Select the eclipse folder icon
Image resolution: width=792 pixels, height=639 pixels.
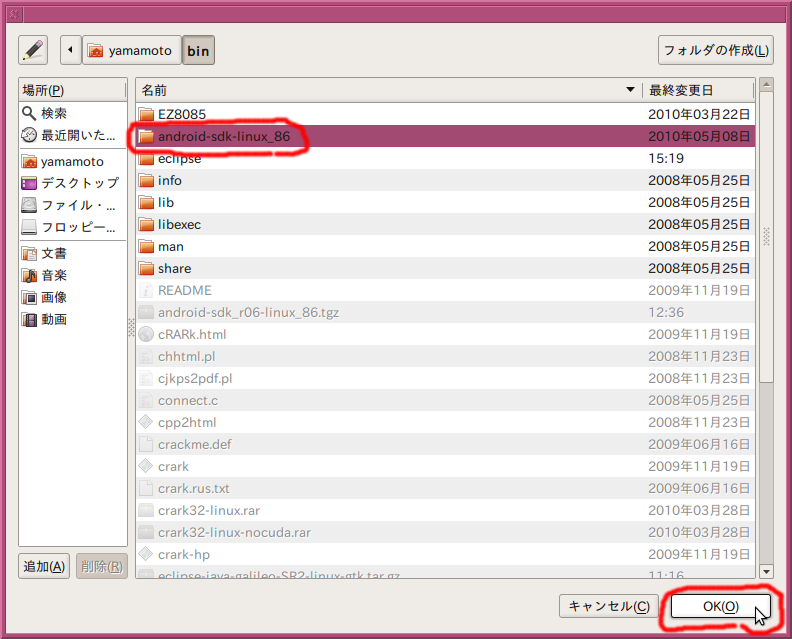(146, 159)
